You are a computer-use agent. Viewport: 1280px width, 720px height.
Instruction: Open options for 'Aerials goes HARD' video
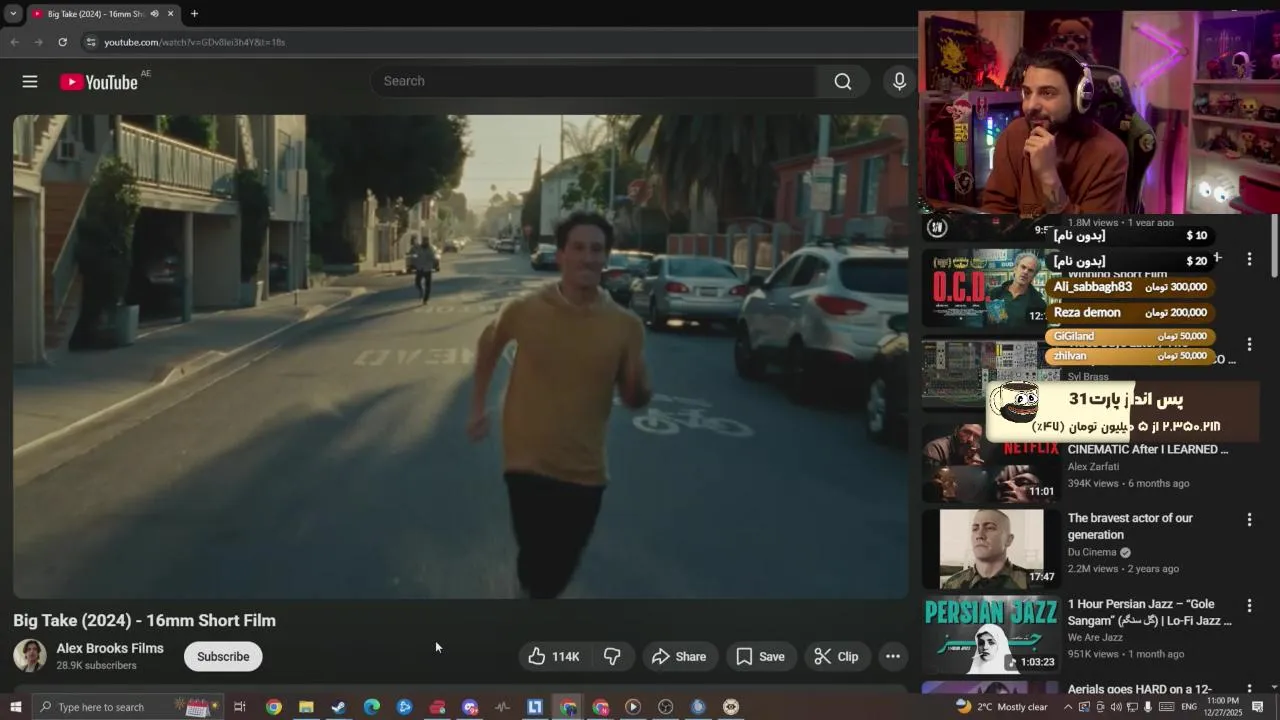pyautogui.click(x=1249, y=690)
